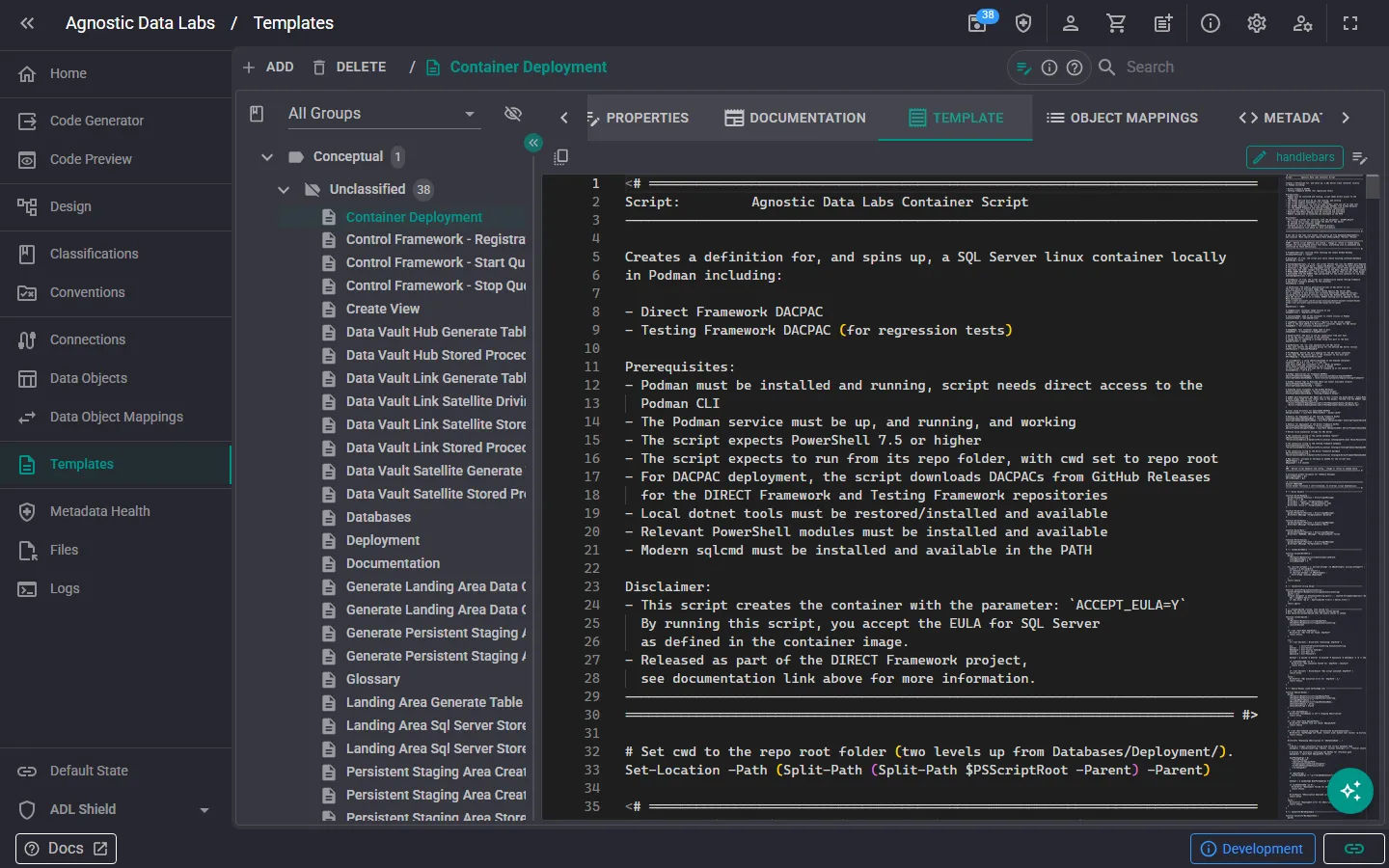Image resolution: width=1389 pixels, height=868 pixels.
Task: Click the notifications icon with 38 badge
Action: tap(978, 23)
